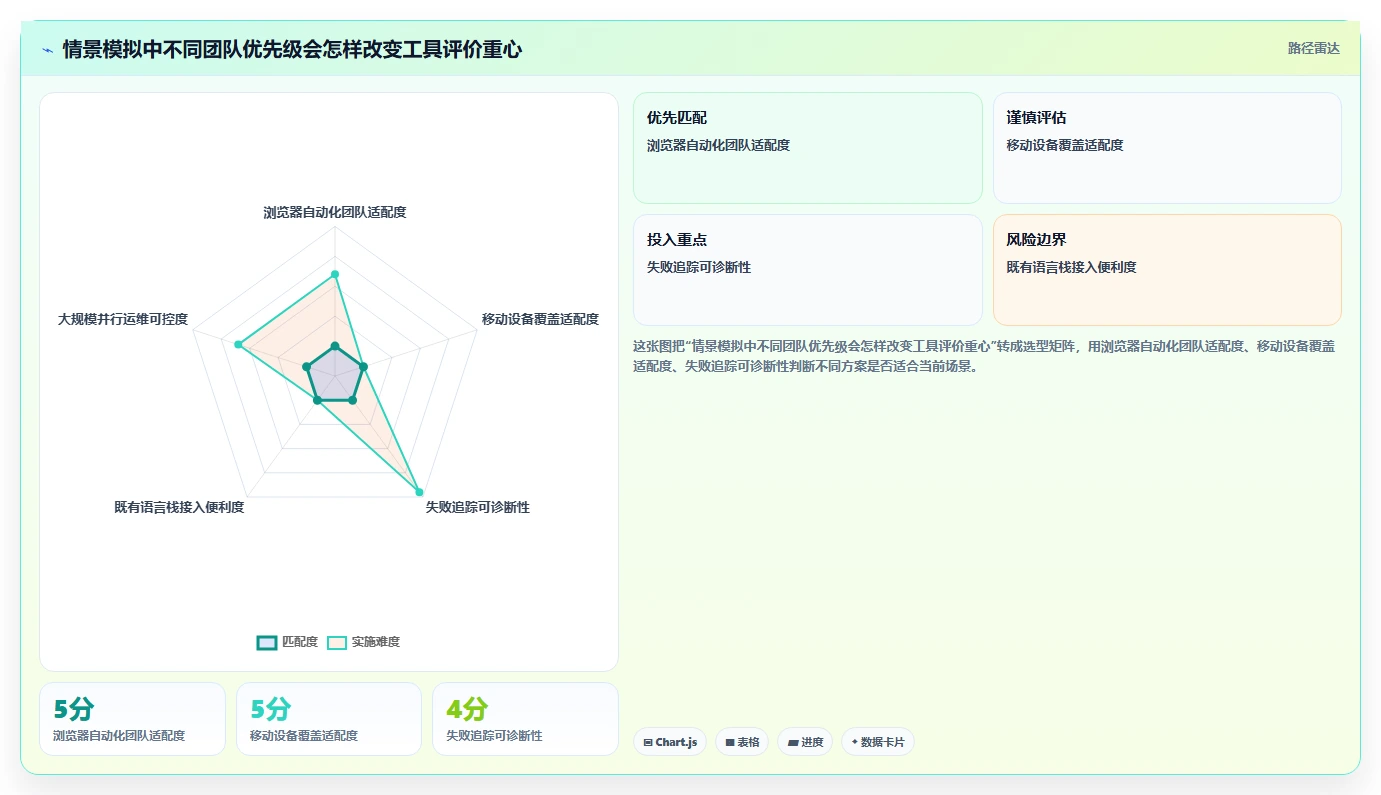This screenshot has height=795, width=1381.
Task: Click the 4分 失败追踪可诊断性 score card
Action: (x=525, y=719)
